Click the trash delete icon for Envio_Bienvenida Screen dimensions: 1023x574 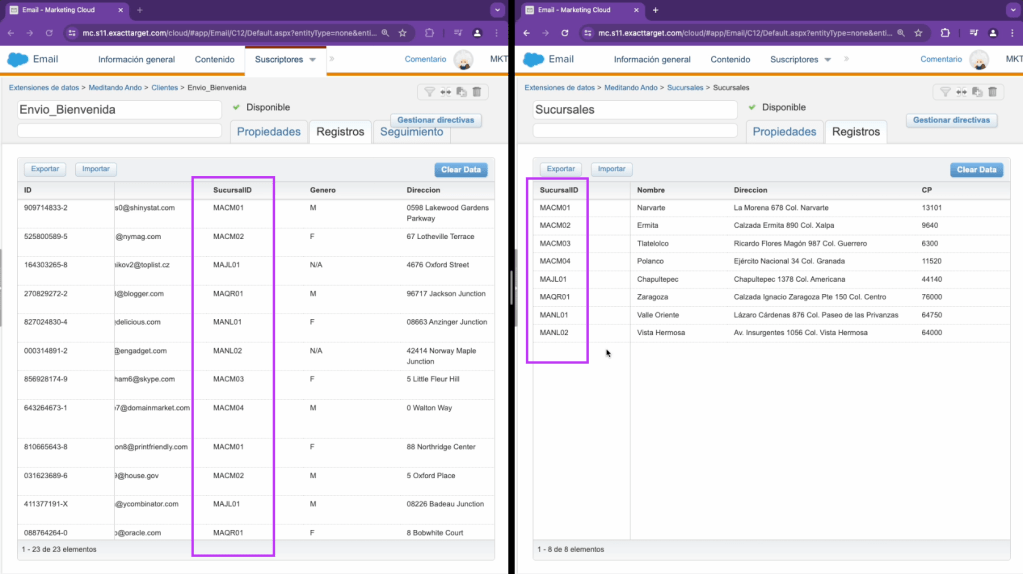477,92
